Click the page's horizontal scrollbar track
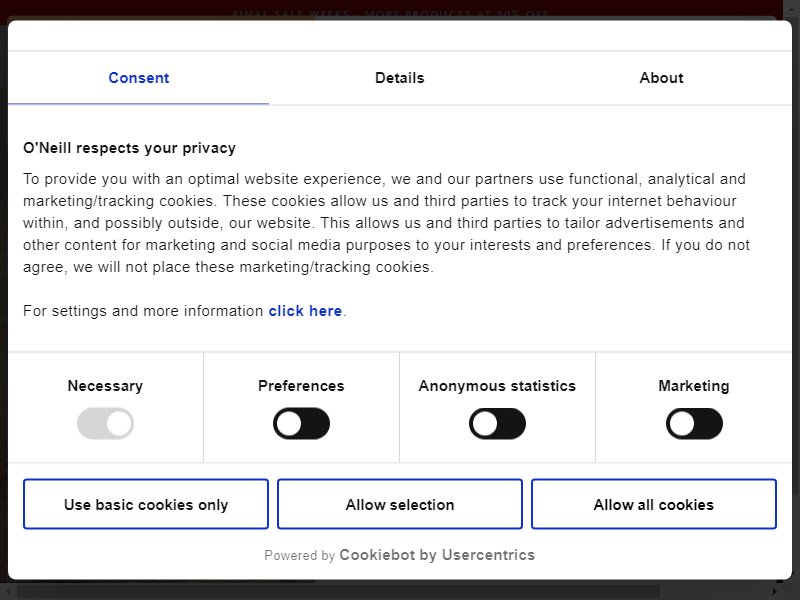 coord(391,592)
